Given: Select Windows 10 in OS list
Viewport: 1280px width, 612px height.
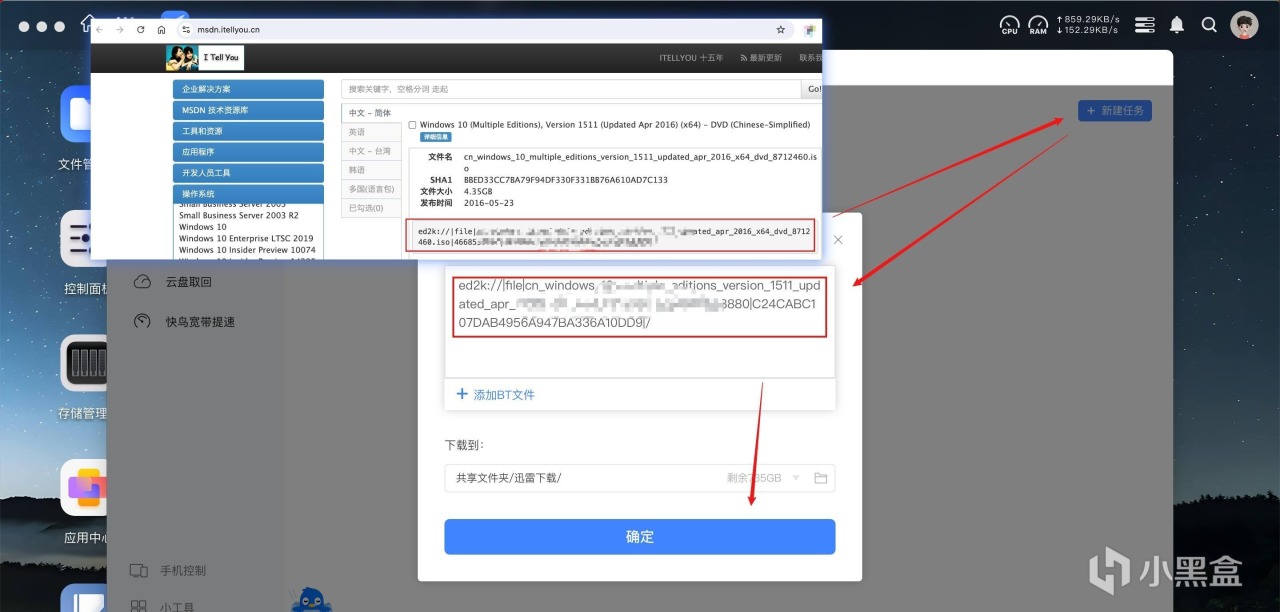Looking at the screenshot, I should [x=203, y=227].
